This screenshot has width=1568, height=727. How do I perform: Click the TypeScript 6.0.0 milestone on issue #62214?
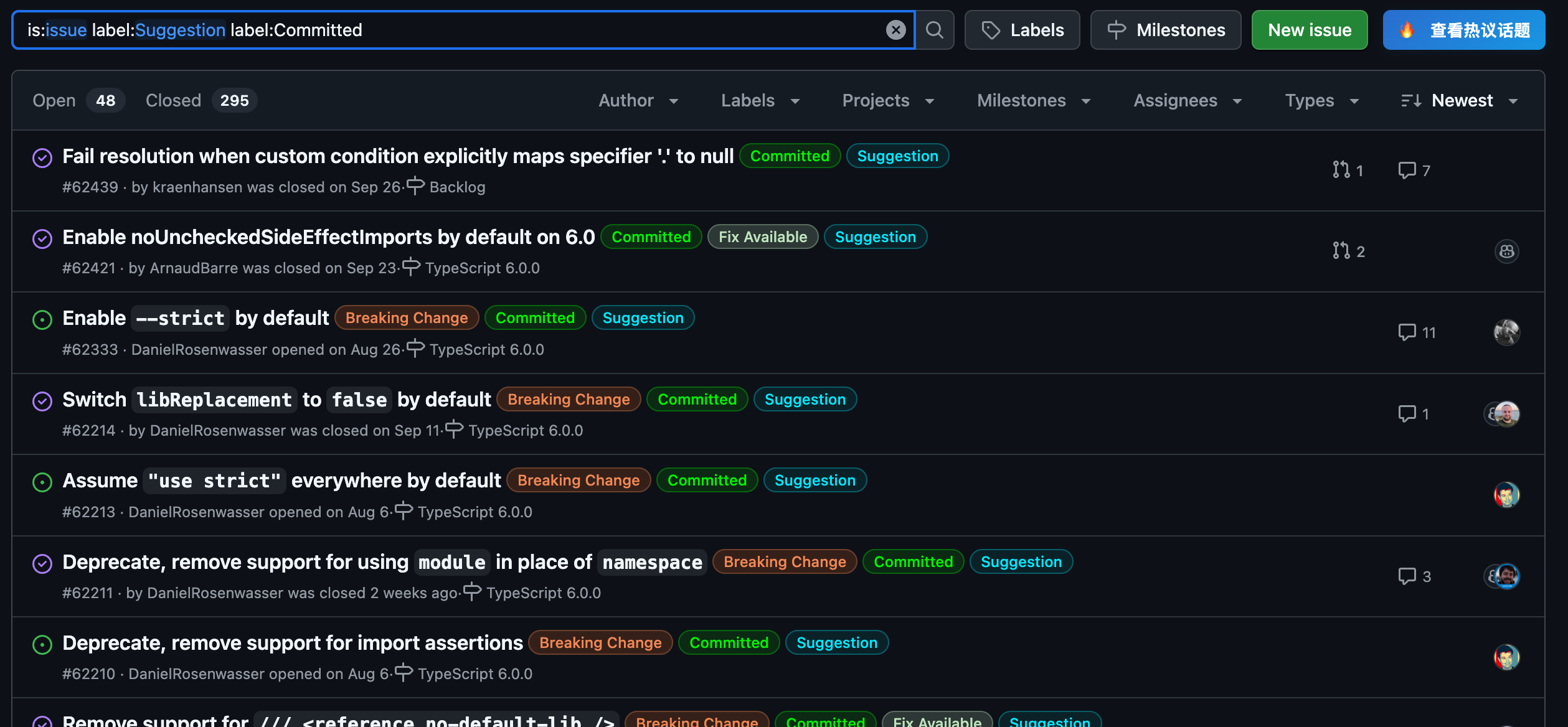tap(525, 431)
